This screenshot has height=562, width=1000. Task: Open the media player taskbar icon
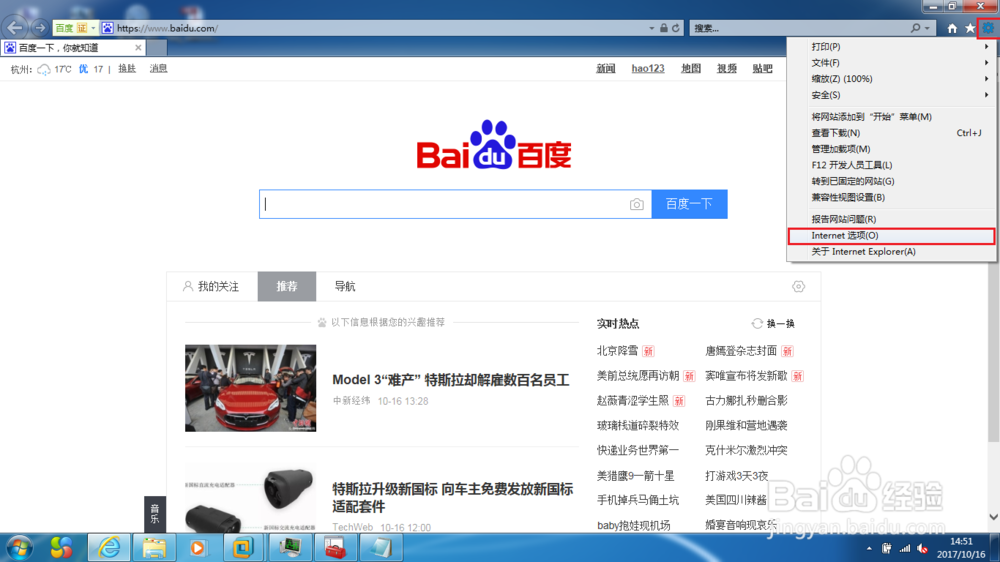(198, 548)
